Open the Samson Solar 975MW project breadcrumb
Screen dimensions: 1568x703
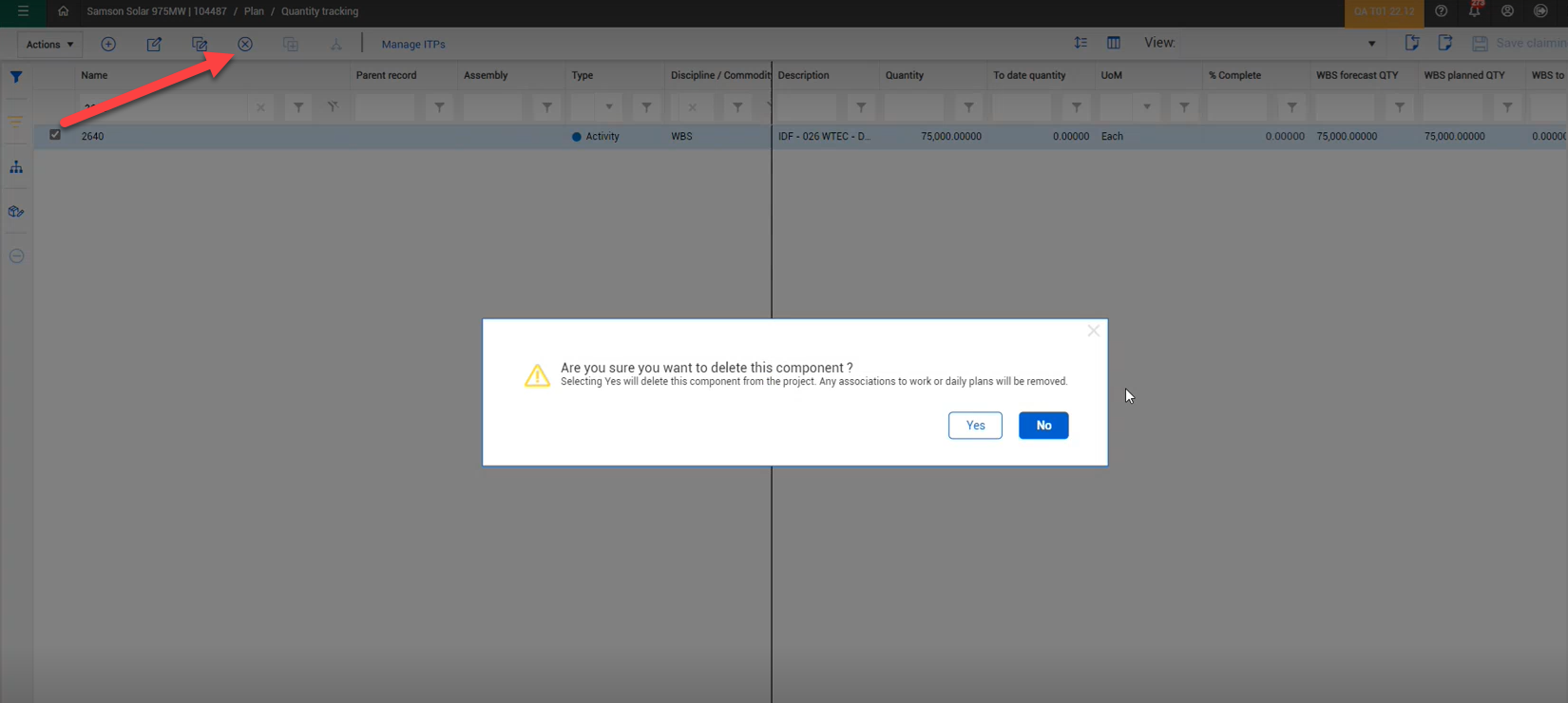(156, 11)
